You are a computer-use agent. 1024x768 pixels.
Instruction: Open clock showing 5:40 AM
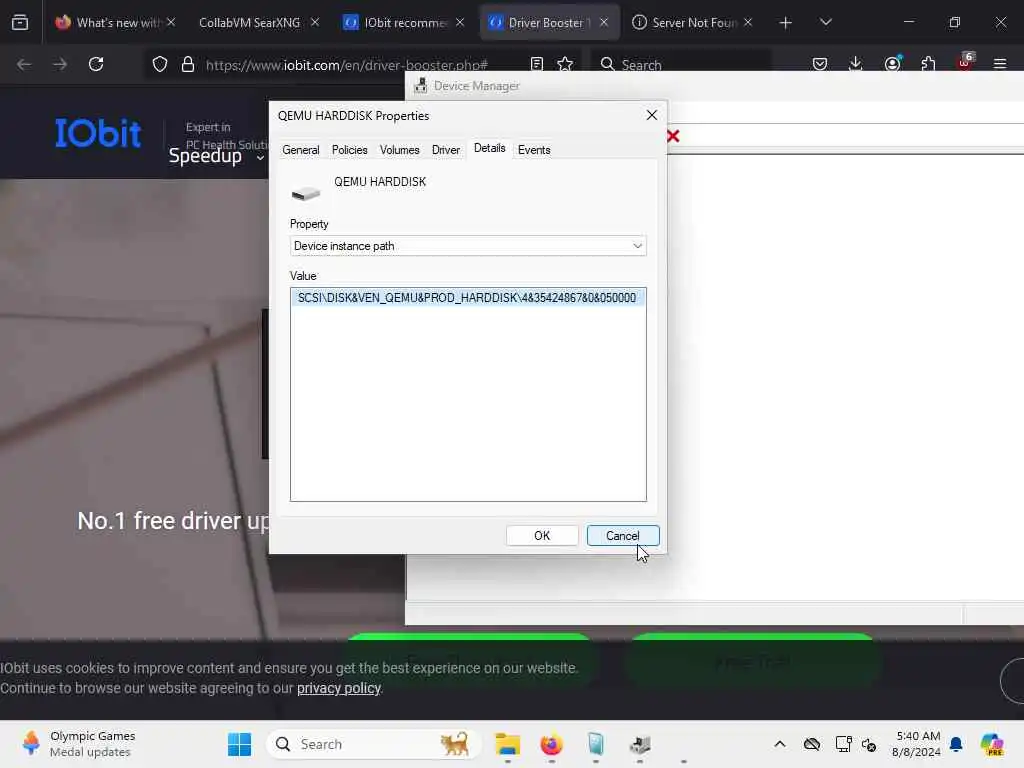coord(917,744)
